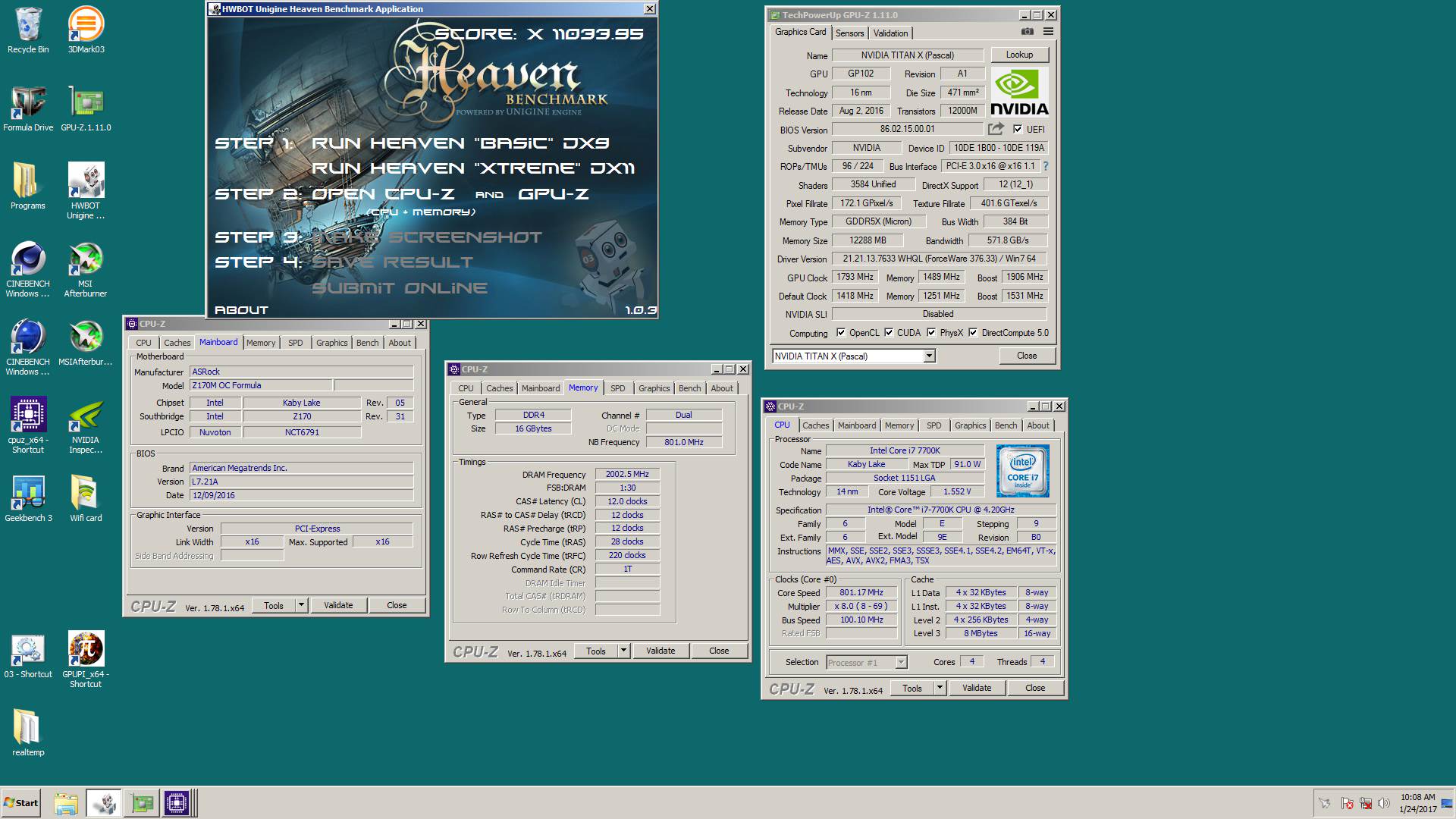The height and width of the screenshot is (819, 1456).
Task: Toggle the CUDA checkbox
Action: pyautogui.click(x=888, y=332)
